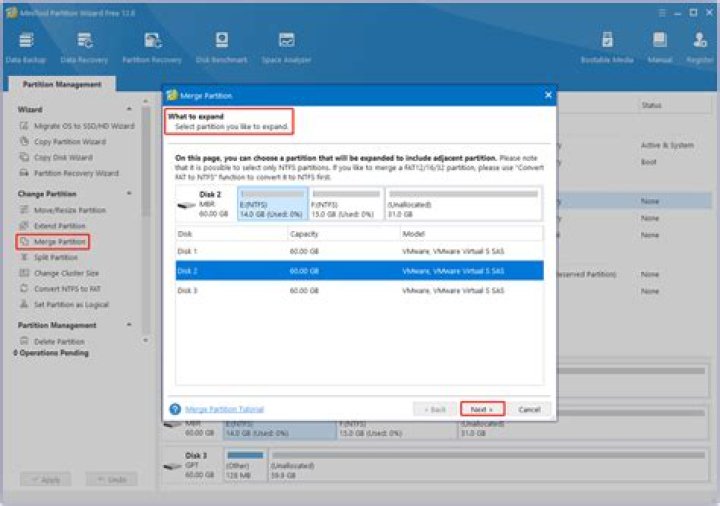The width and height of the screenshot is (720, 506).
Task: Open Disk Benchmark
Action: pos(221,48)
